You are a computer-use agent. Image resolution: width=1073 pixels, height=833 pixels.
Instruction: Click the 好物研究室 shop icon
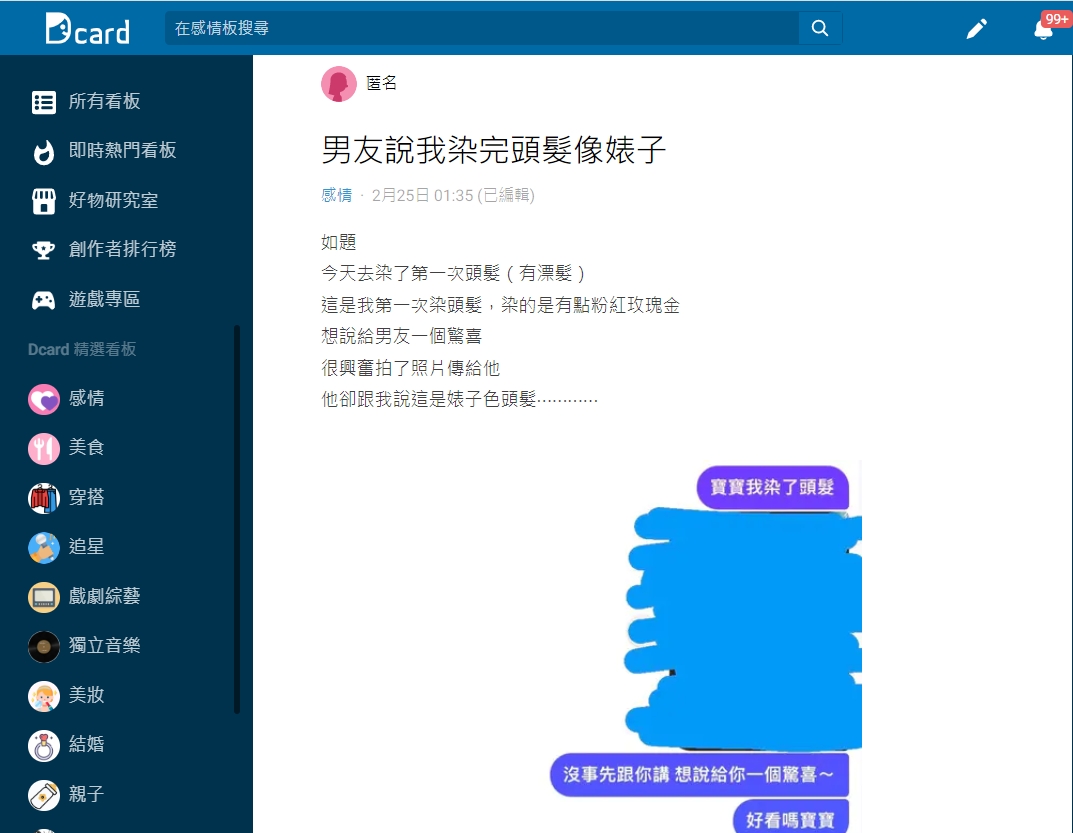click(44, 201)
